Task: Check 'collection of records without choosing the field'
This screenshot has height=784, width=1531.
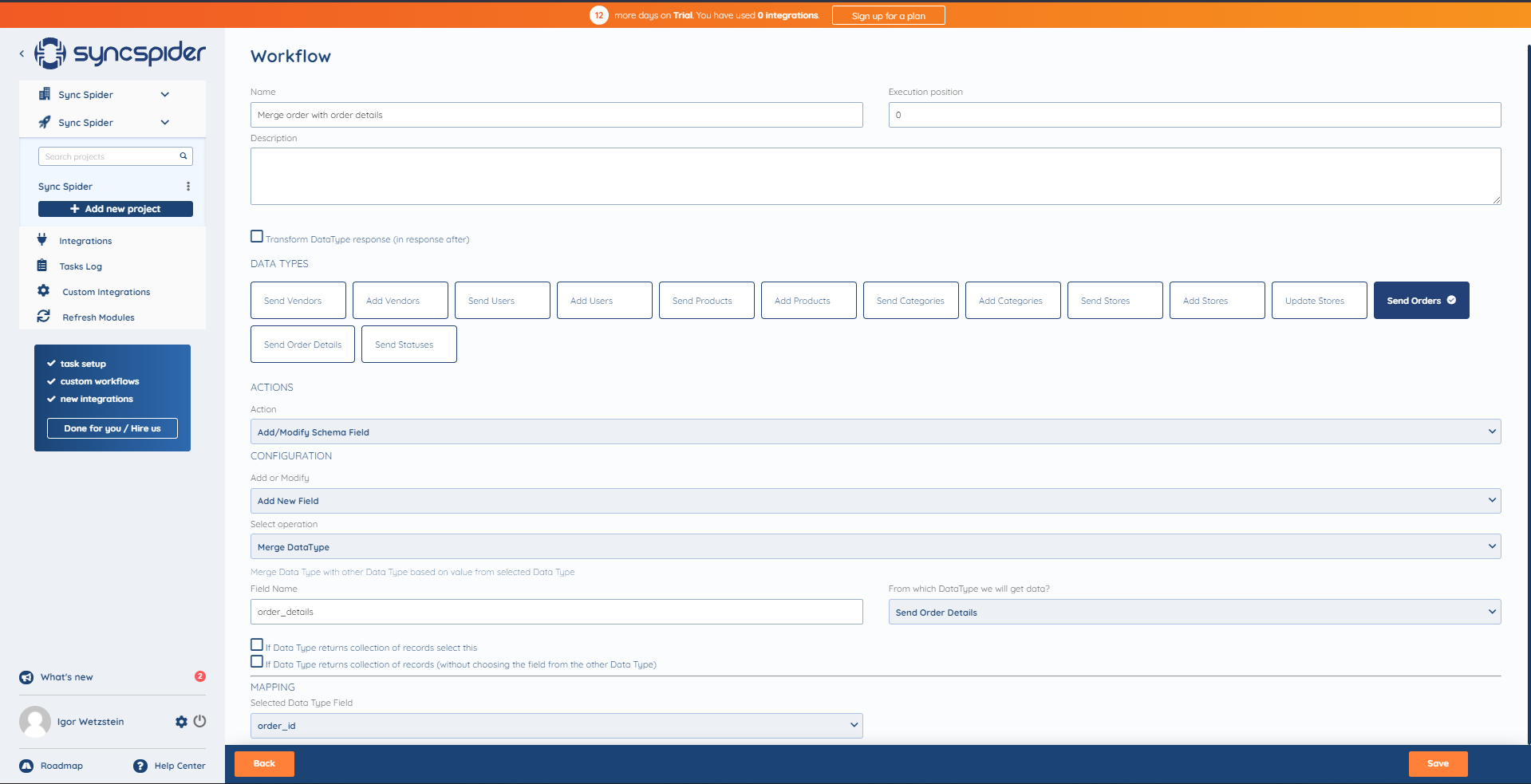Action: click(x=257, y=661)
